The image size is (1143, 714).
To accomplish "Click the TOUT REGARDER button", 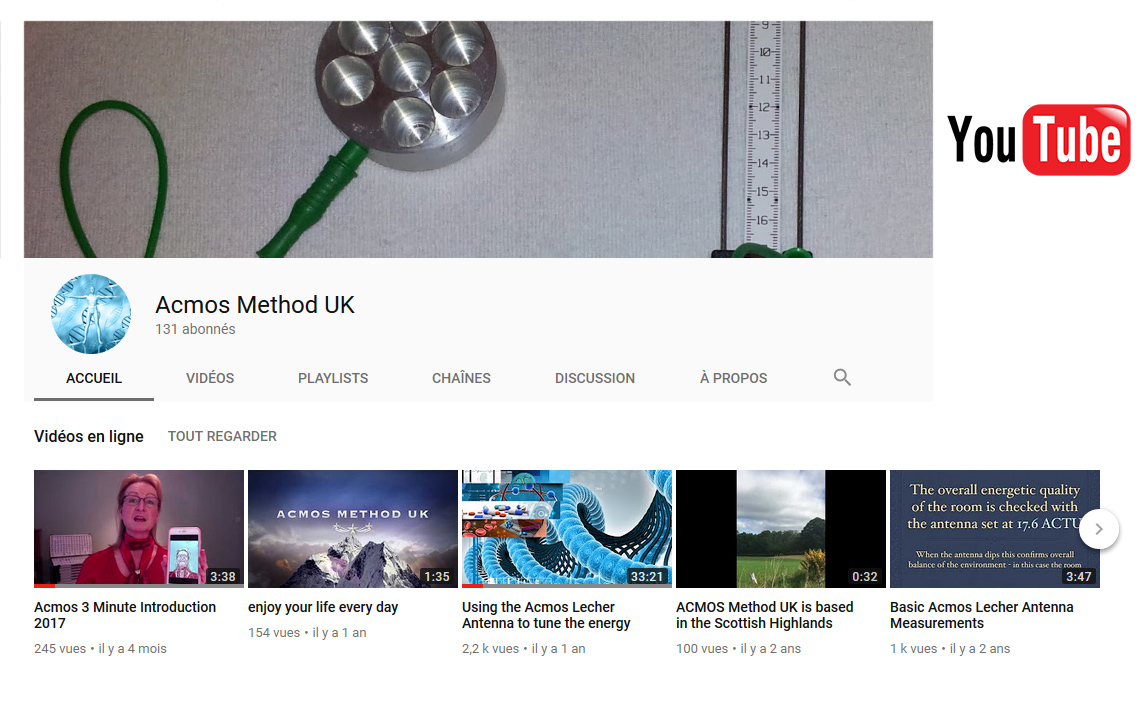I will click(222, 436).
